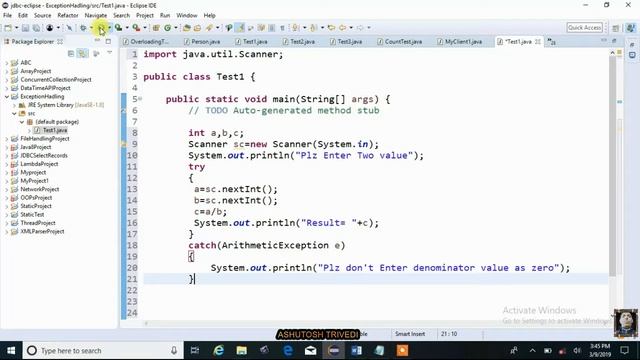Click the Quick Access search field

click(x=584, y=28)
